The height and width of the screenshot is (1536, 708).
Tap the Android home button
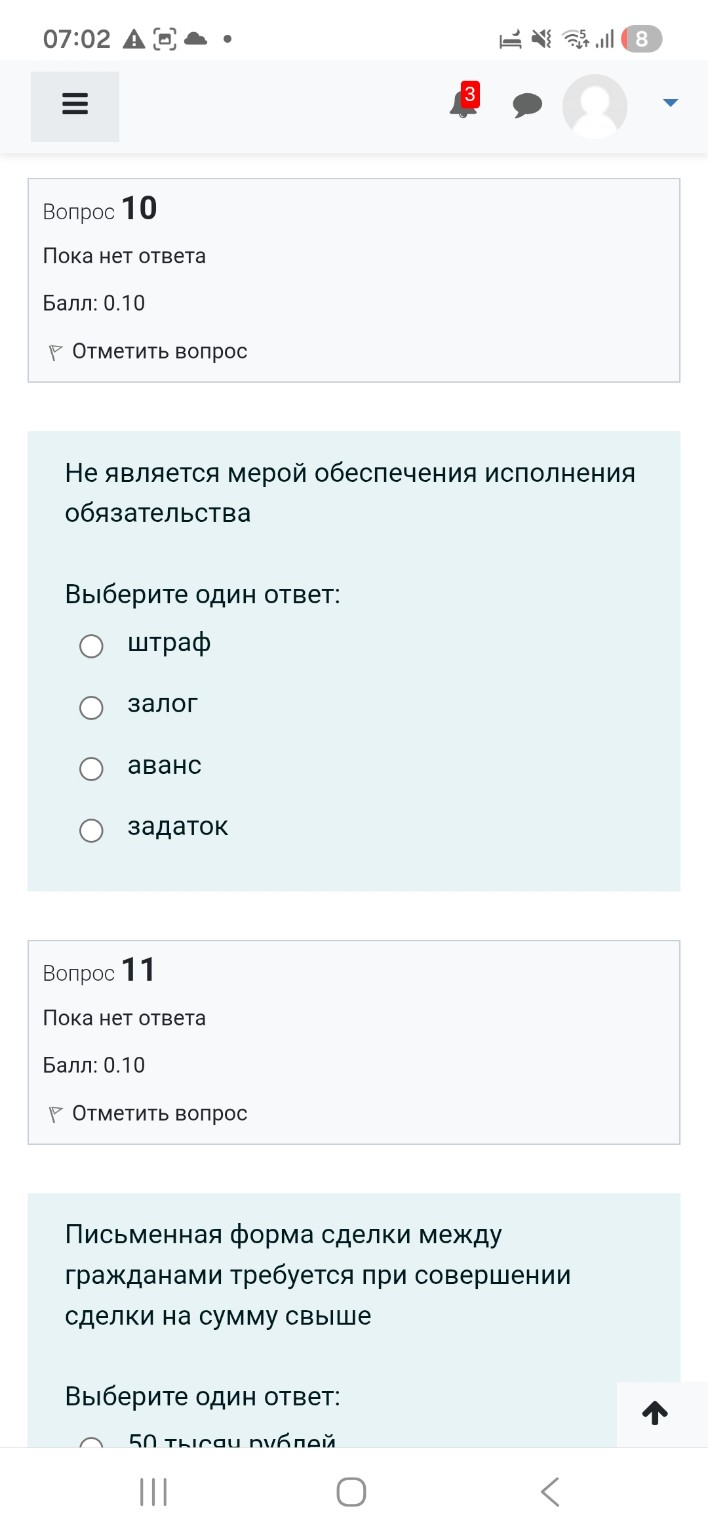[x=350, y=1491]
